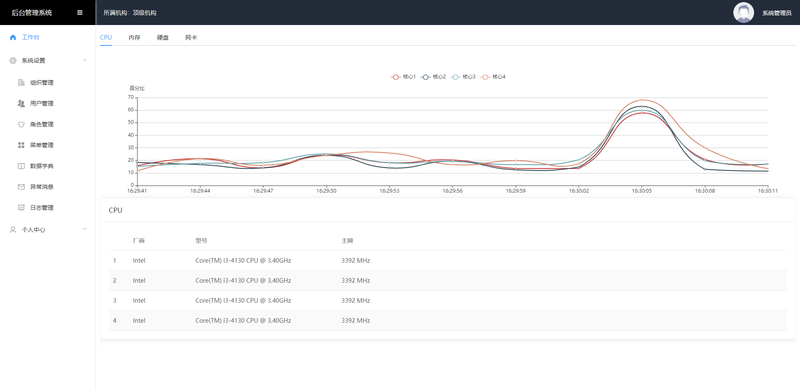This screenshot has width=800, height=389.
Task: Open 菜单管理 via its grid icon
Action: [21, 145]
